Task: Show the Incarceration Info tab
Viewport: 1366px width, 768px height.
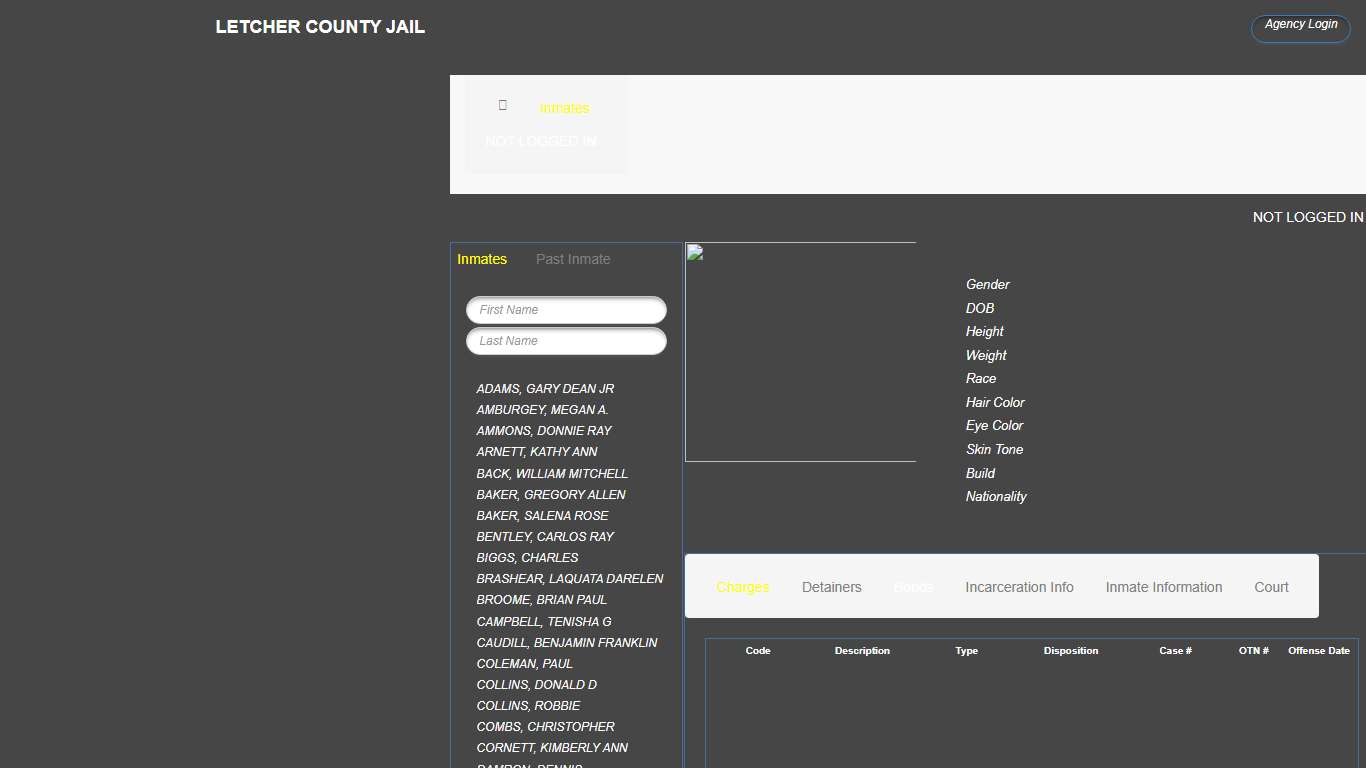Action: click(x=1019, y=587)
